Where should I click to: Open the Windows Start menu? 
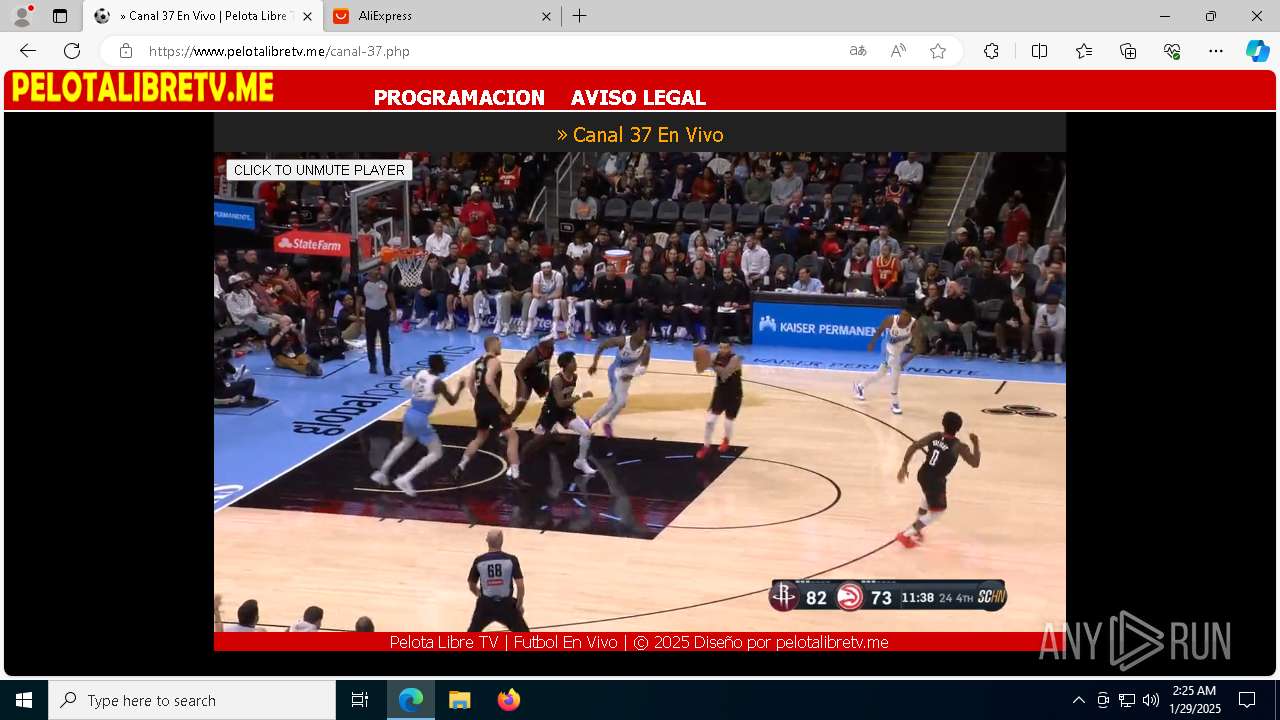coord(24,700)
